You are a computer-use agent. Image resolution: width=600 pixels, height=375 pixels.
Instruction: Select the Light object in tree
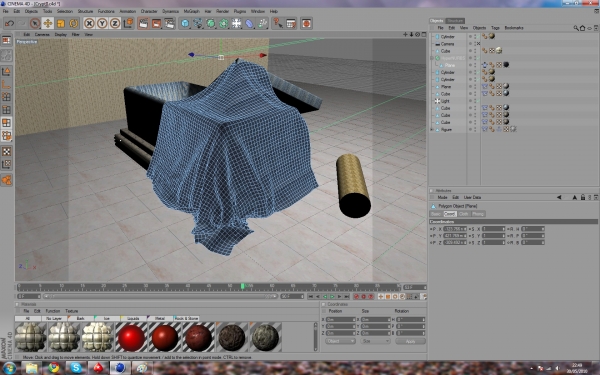coord(445,101)
